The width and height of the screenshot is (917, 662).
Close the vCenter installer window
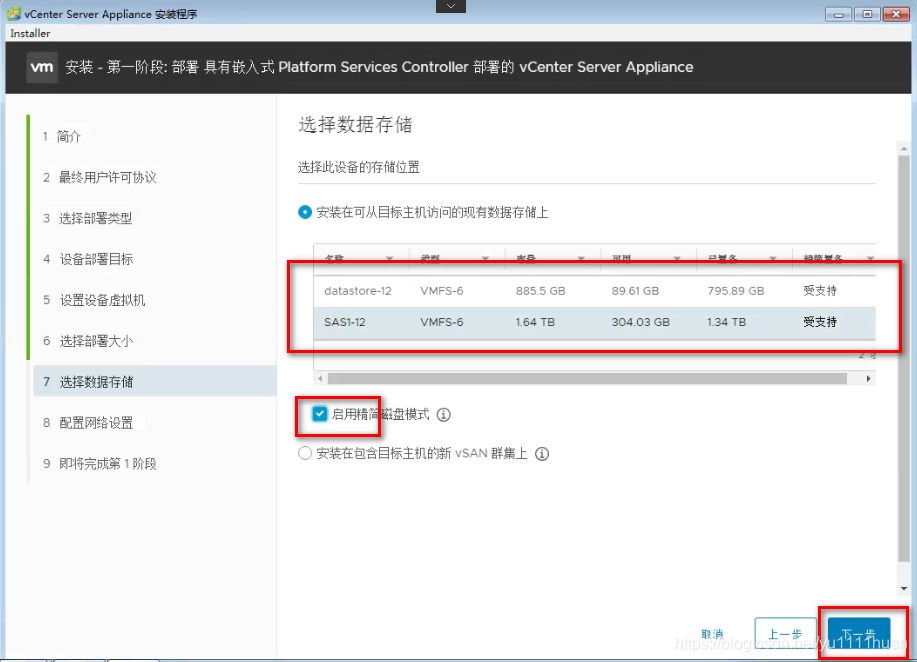tap(896, 13)
